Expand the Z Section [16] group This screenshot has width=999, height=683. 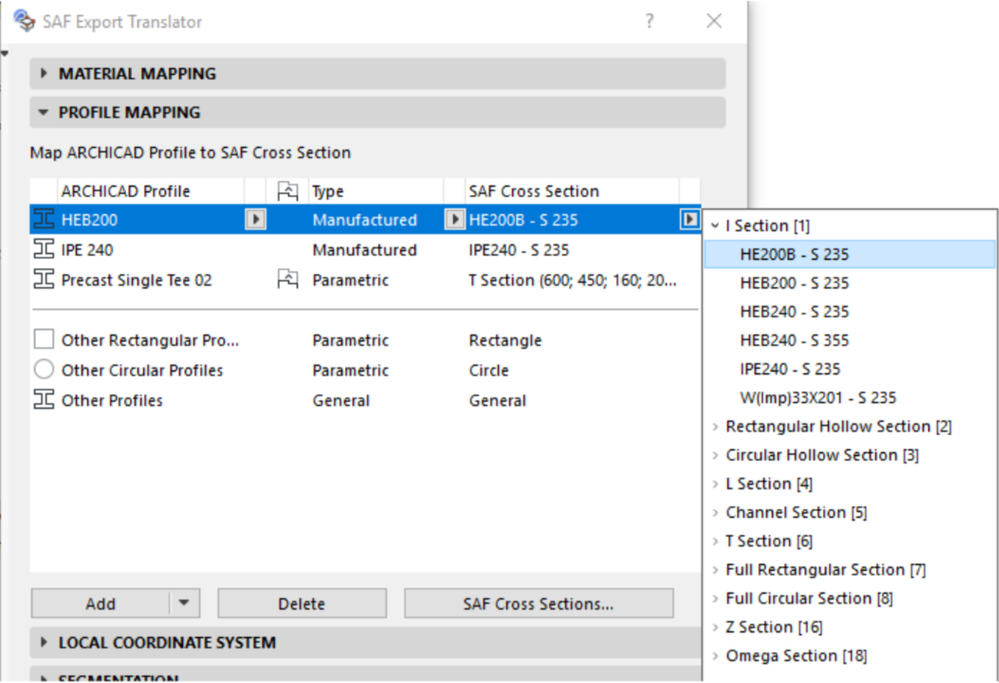coord(715,627)
